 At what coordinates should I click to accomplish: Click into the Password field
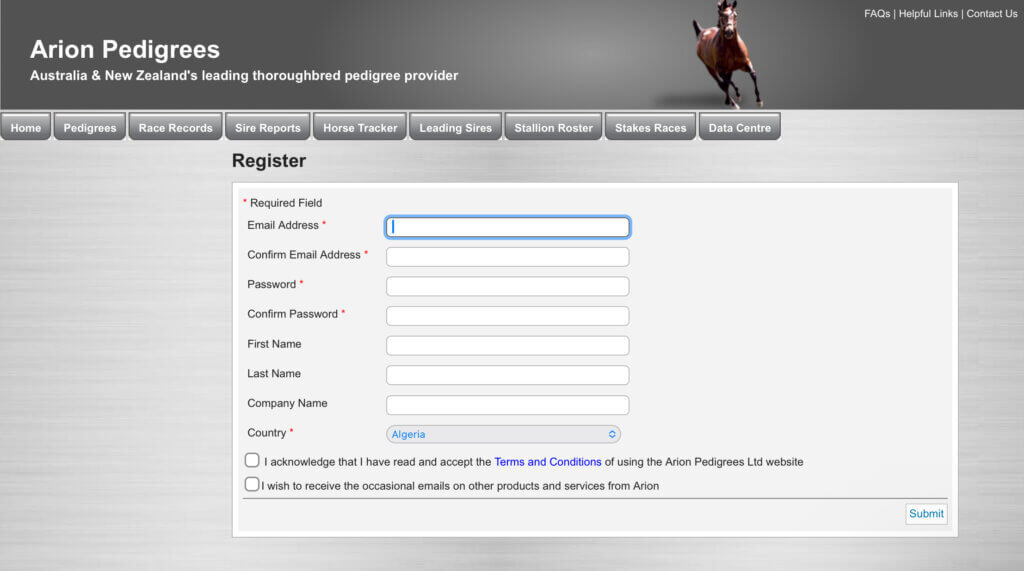507,286
